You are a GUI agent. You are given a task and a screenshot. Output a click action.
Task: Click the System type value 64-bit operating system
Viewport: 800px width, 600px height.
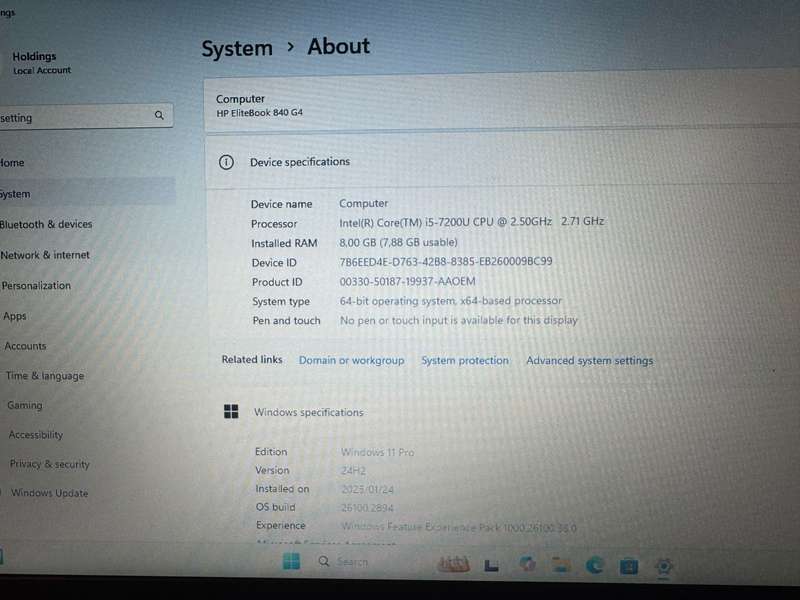(x=451, y=301)
